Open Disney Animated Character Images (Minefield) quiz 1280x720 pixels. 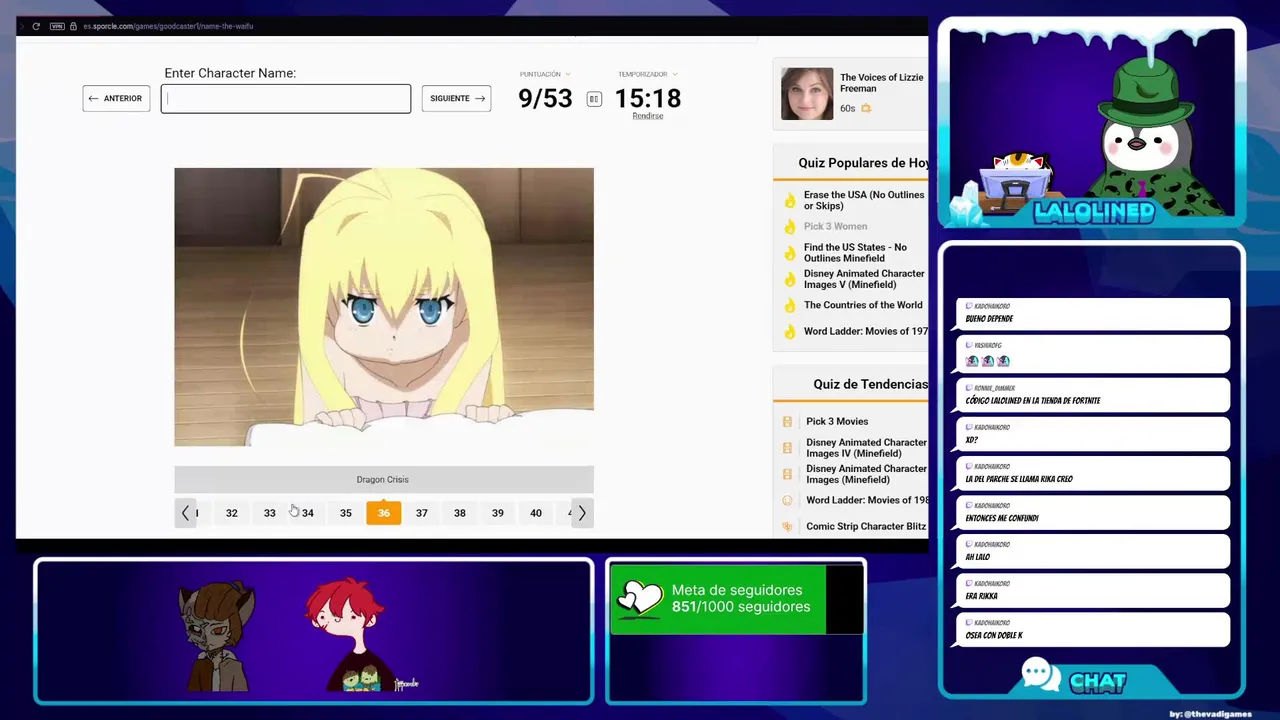coord(866,473)
